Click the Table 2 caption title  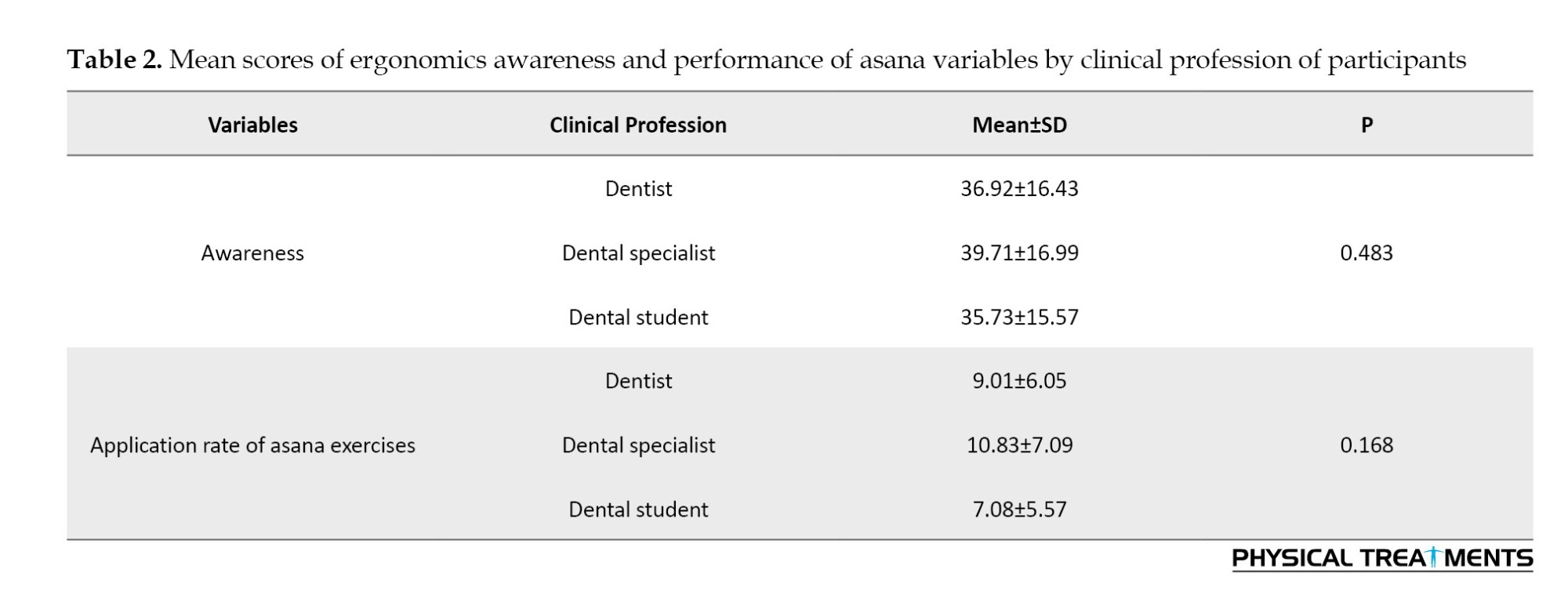(x=765, y=60)
